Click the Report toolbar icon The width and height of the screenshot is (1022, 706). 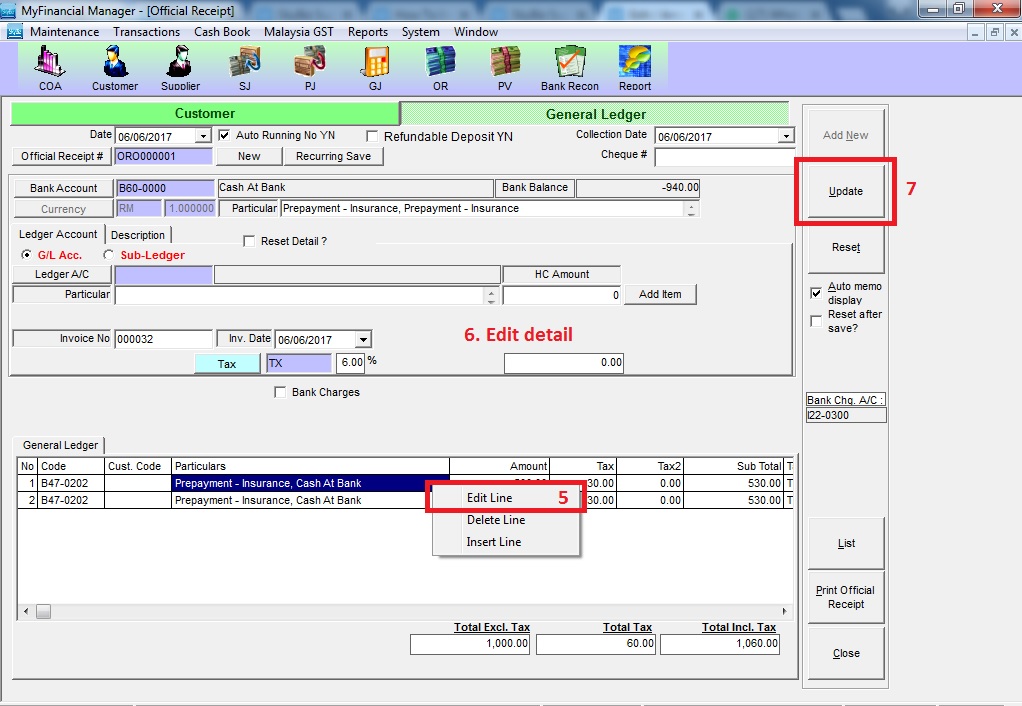(635, 66)
